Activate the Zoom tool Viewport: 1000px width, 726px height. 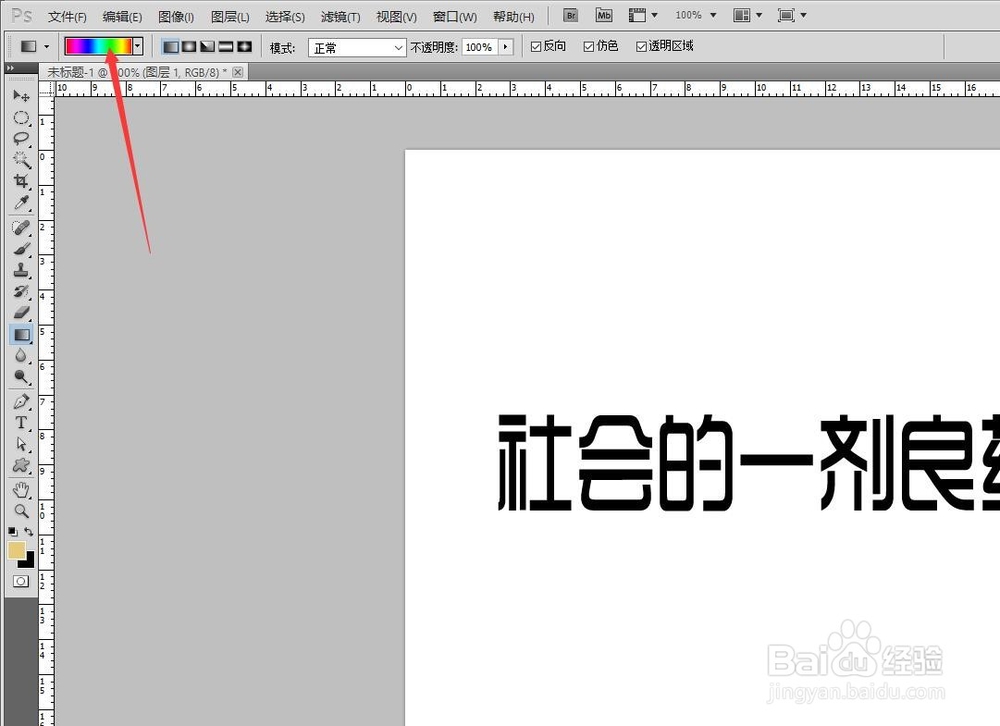pos(22,511)
